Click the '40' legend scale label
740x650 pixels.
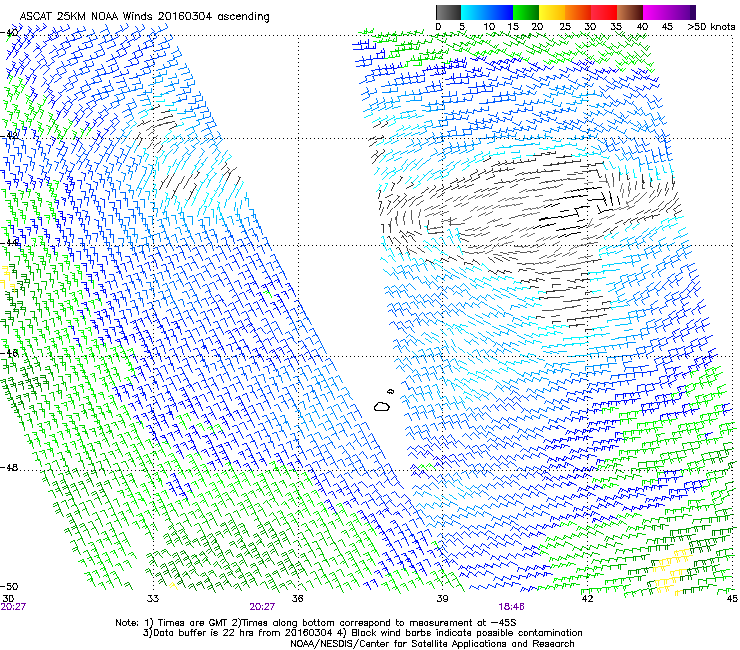tap(642, 27)
